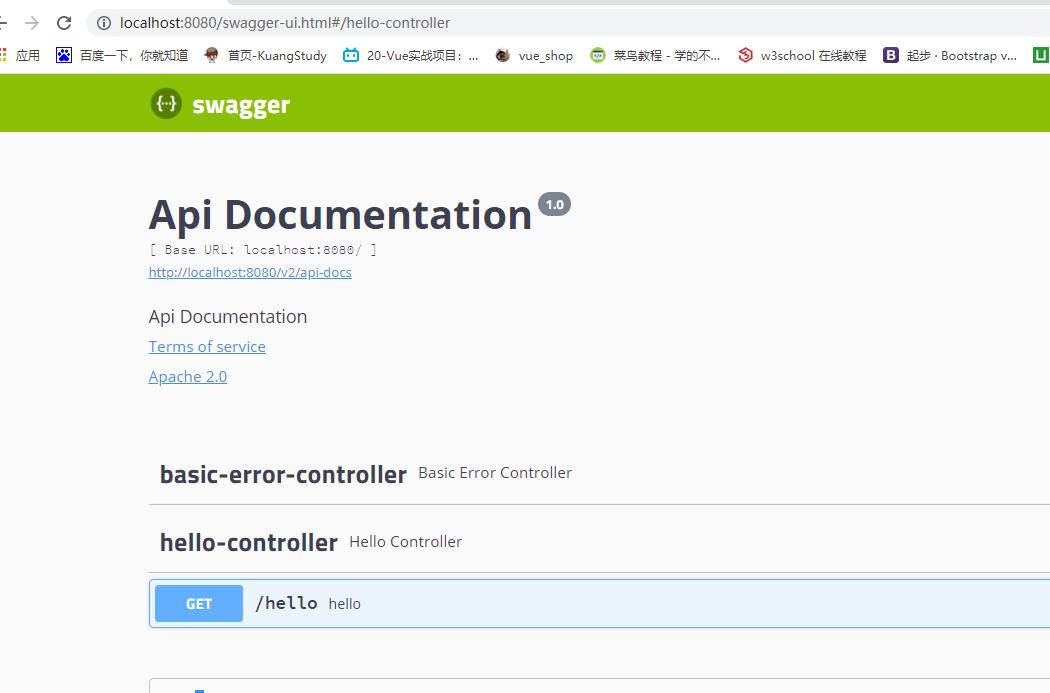
Task: Open site information icon in address bar
Action: tap(104, 23)
